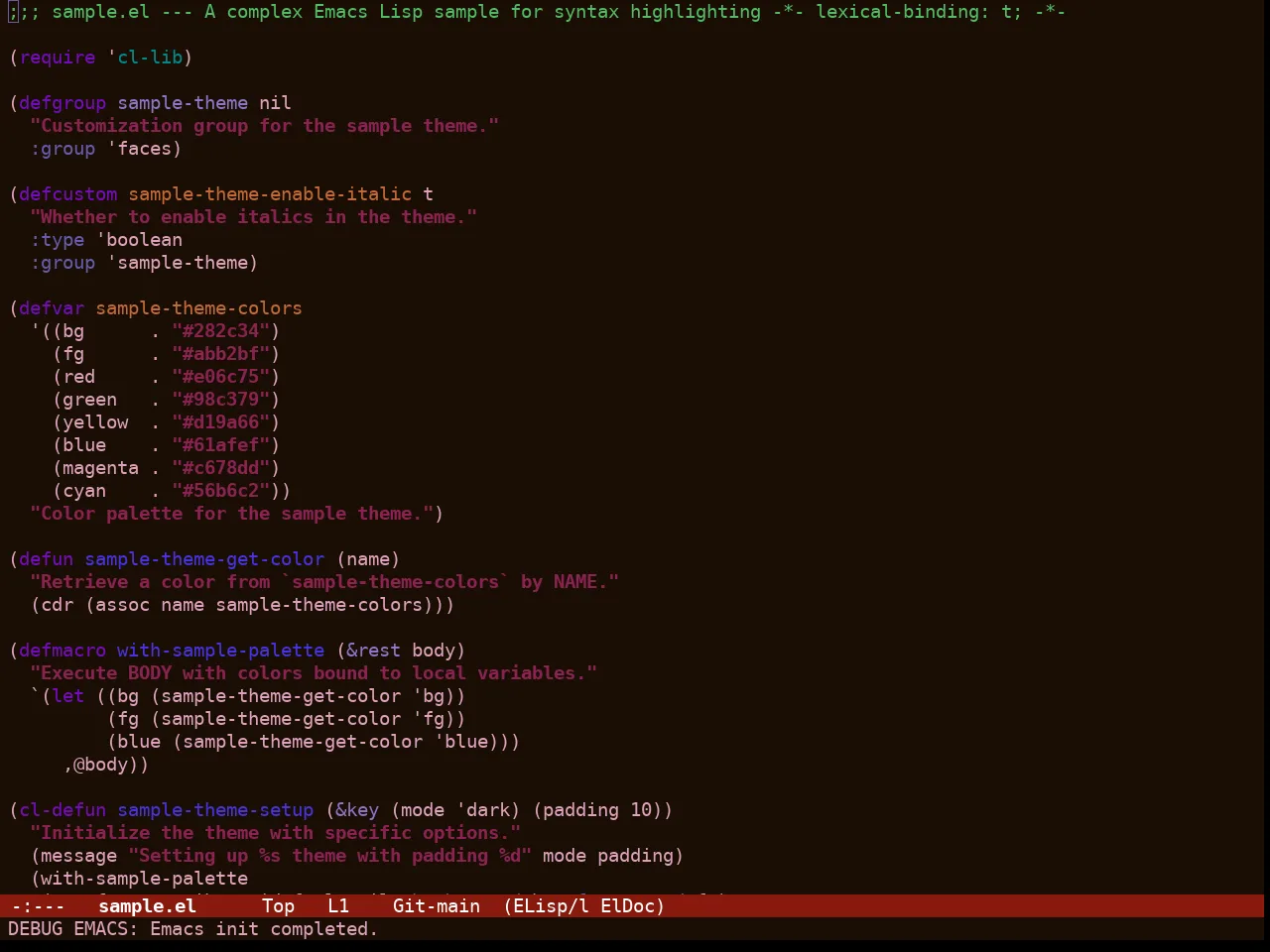1270x952 pixels.
Task: Click the 'let' keyword in the macro body
Action: click(68, 696)
